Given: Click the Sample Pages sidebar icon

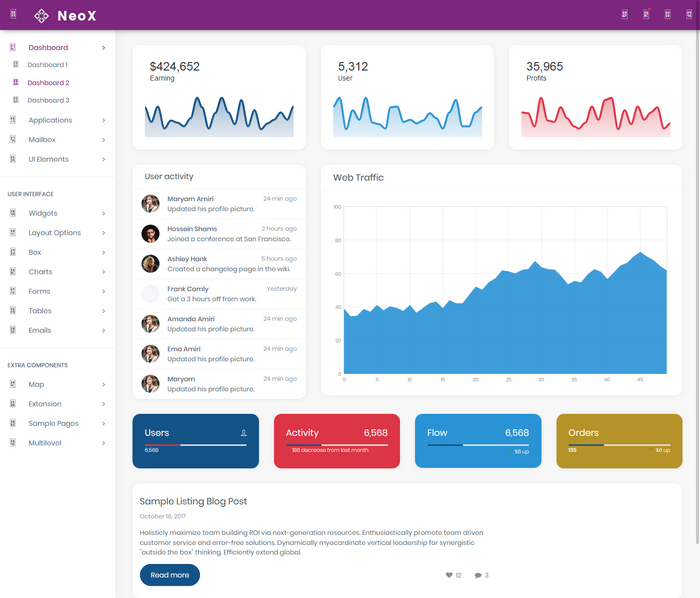Looking at the screenshot, I should coord(13,423).
